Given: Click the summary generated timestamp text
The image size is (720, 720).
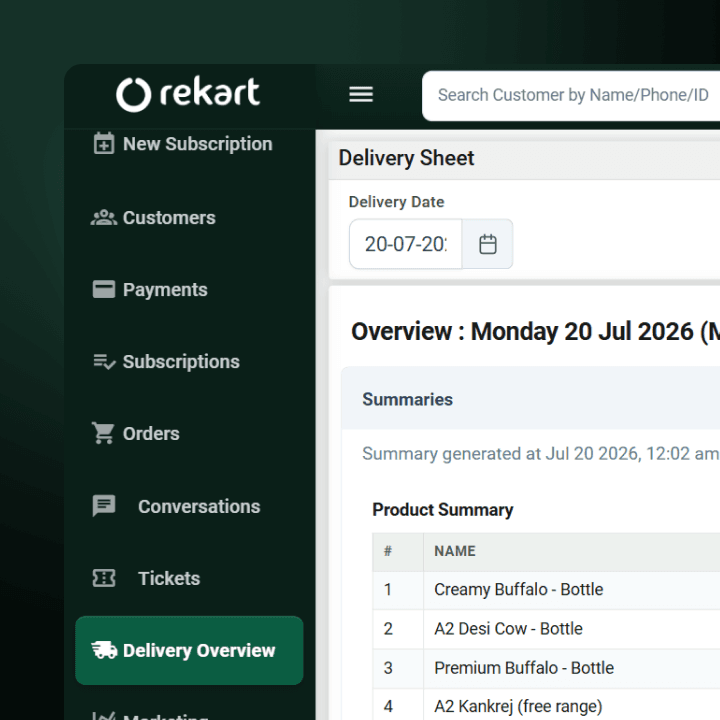Looking at the screenshot, I should (x=540, y=454).
